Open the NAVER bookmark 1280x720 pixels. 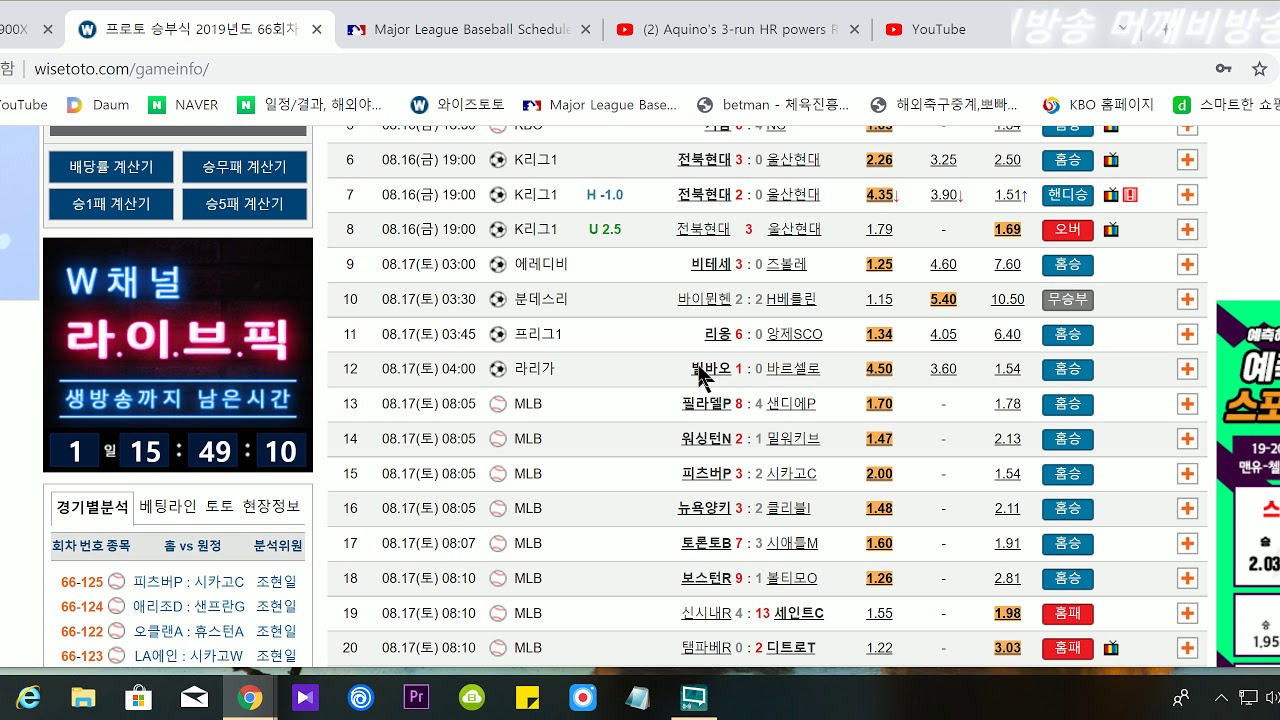(183, 105)
